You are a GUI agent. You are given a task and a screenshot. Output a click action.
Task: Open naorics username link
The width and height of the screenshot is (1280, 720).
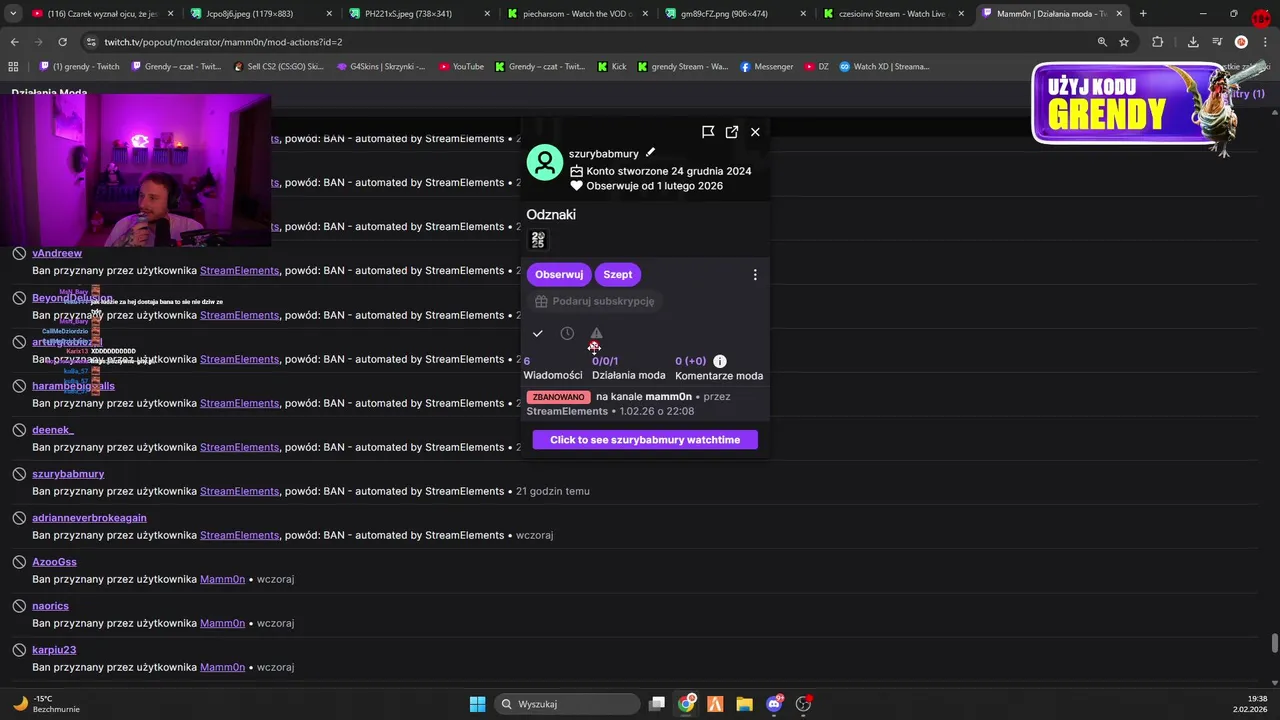(50, 606)
